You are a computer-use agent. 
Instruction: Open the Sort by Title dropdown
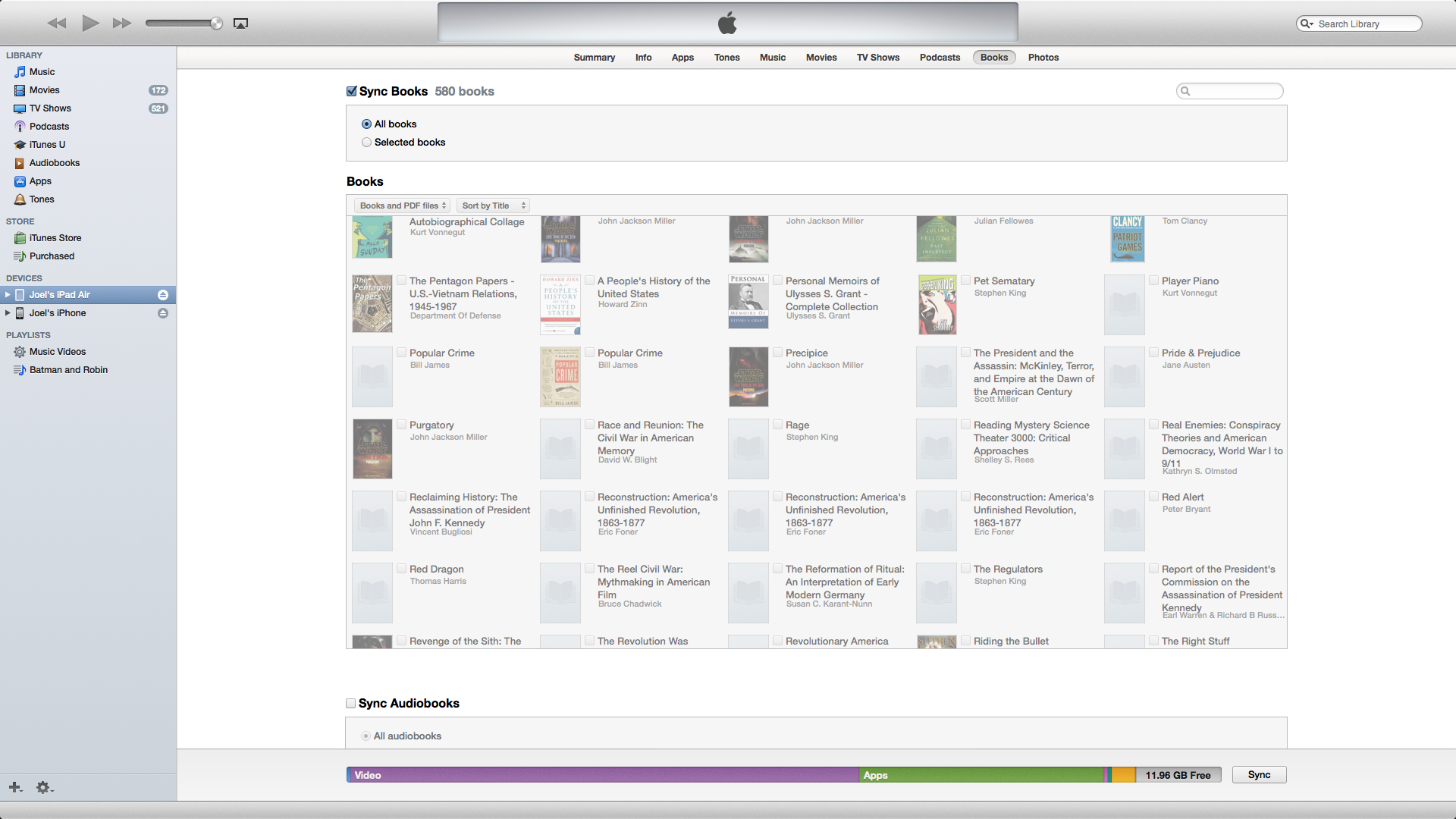pos(493,206)
